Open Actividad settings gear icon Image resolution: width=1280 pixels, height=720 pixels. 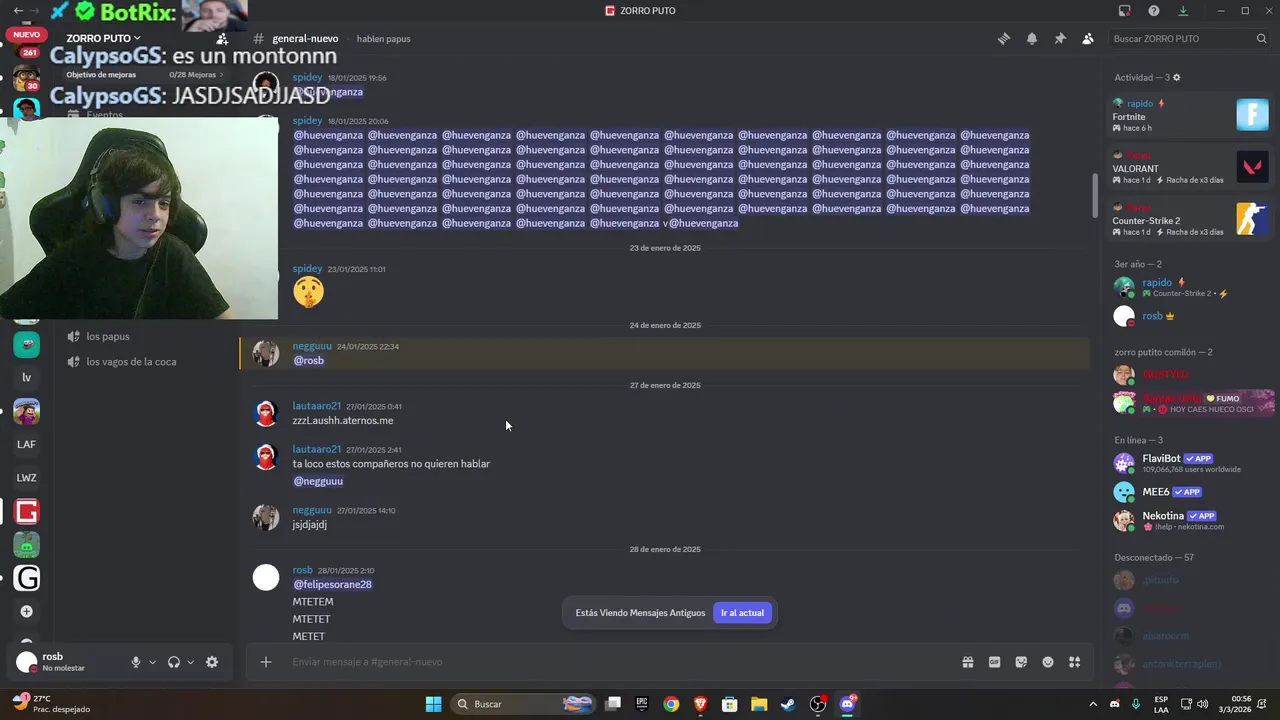[1176, 78]
